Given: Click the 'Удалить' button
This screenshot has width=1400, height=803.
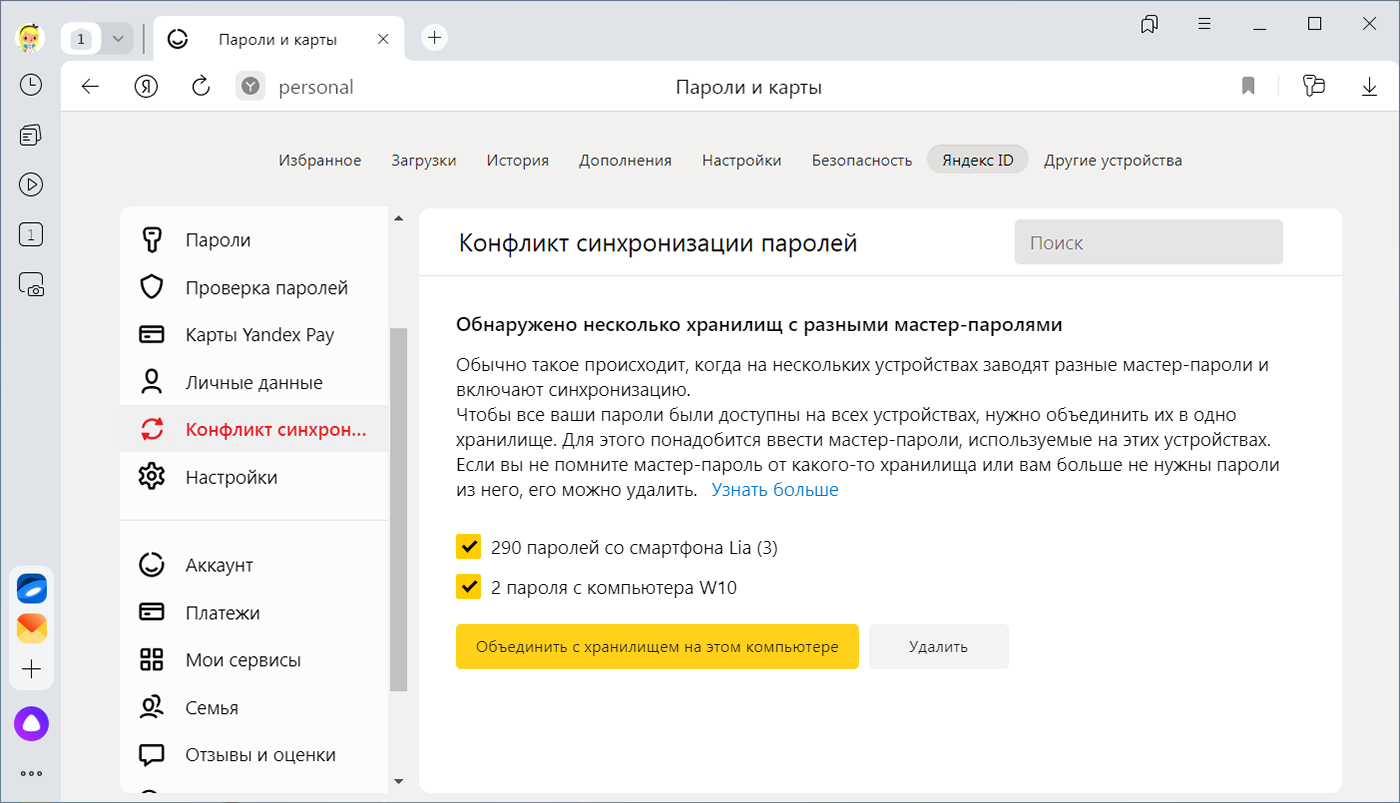Looking at the screenshot, I should click(x=938, y=647).
